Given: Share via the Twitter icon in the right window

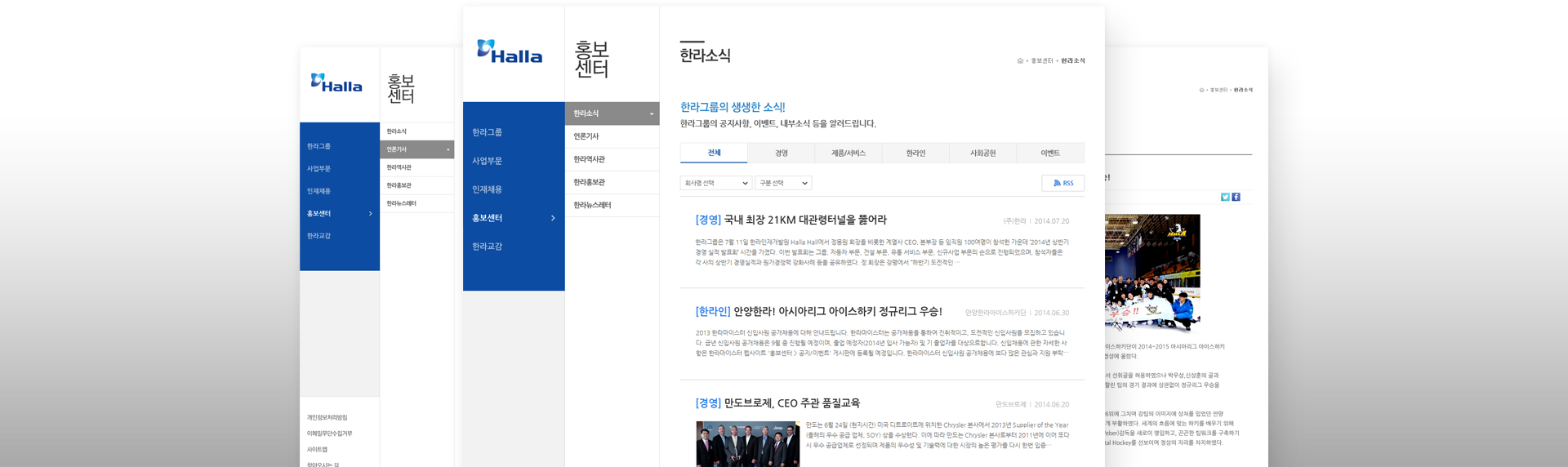Looking at the screenshot, I should (1225, 197).
